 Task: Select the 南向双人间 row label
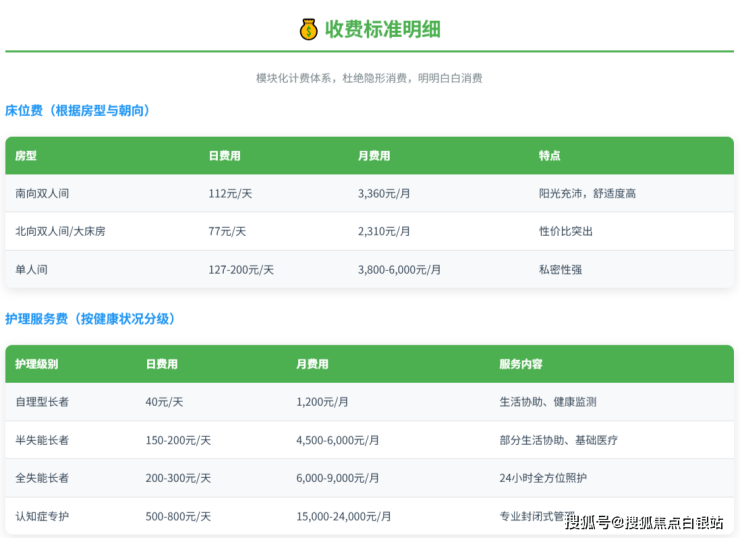pyautogui.click(x=42, y=193)
